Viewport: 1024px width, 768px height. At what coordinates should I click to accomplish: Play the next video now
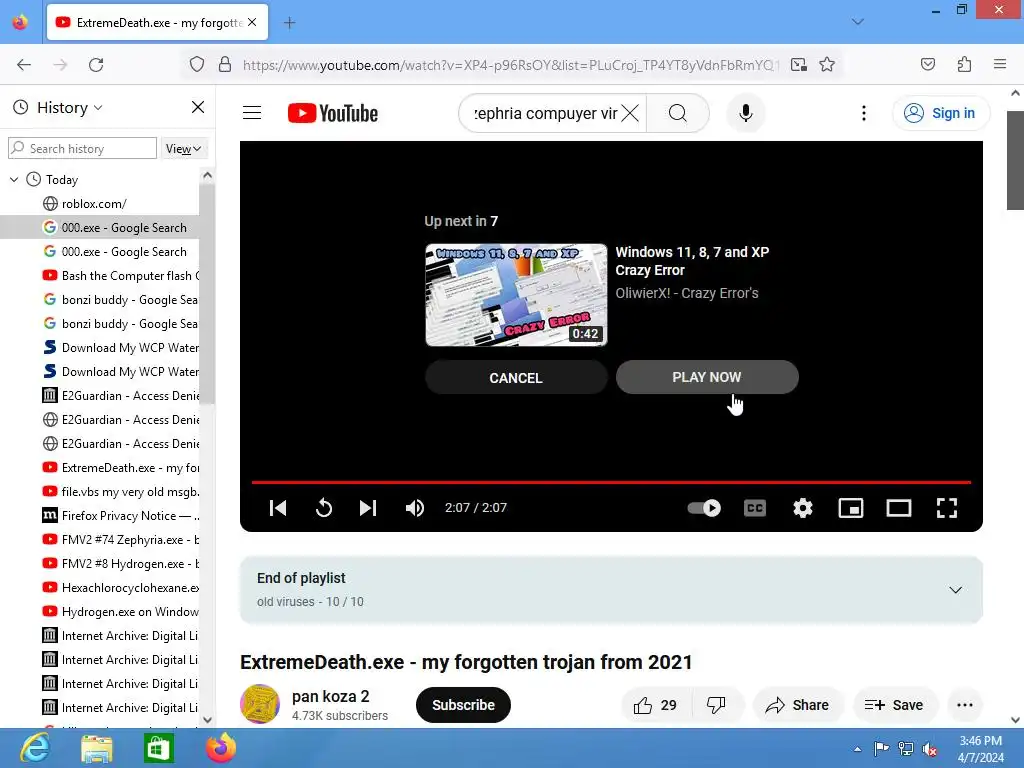pyautogui.click(x=707, y=377)
